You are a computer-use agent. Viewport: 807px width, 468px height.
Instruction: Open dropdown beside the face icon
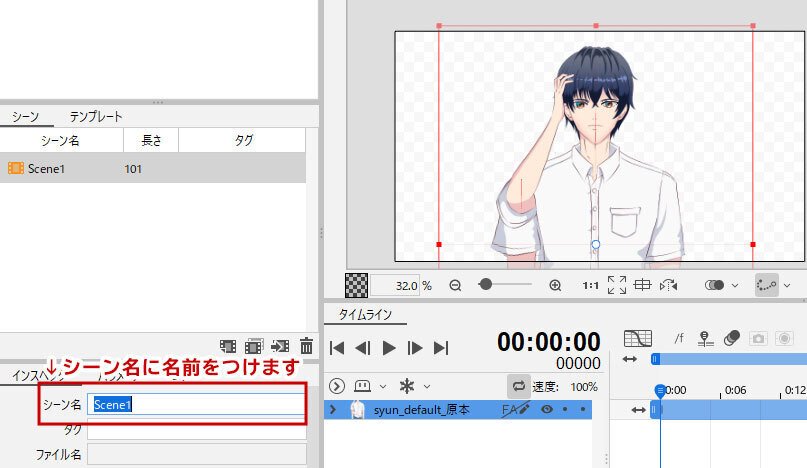383,386
